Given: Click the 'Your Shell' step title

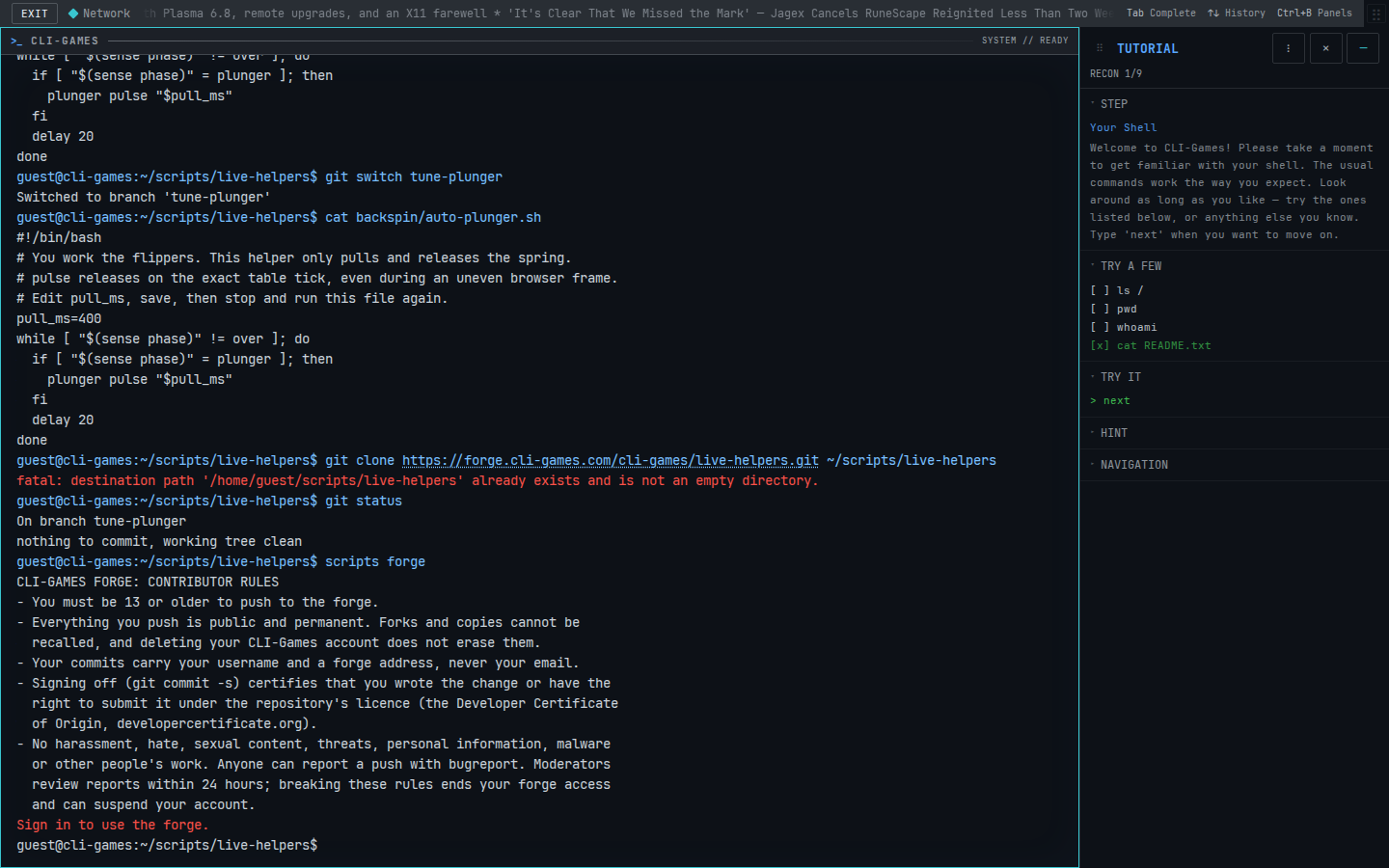Looking at the screenshot, I should (x=1124, y=127).
